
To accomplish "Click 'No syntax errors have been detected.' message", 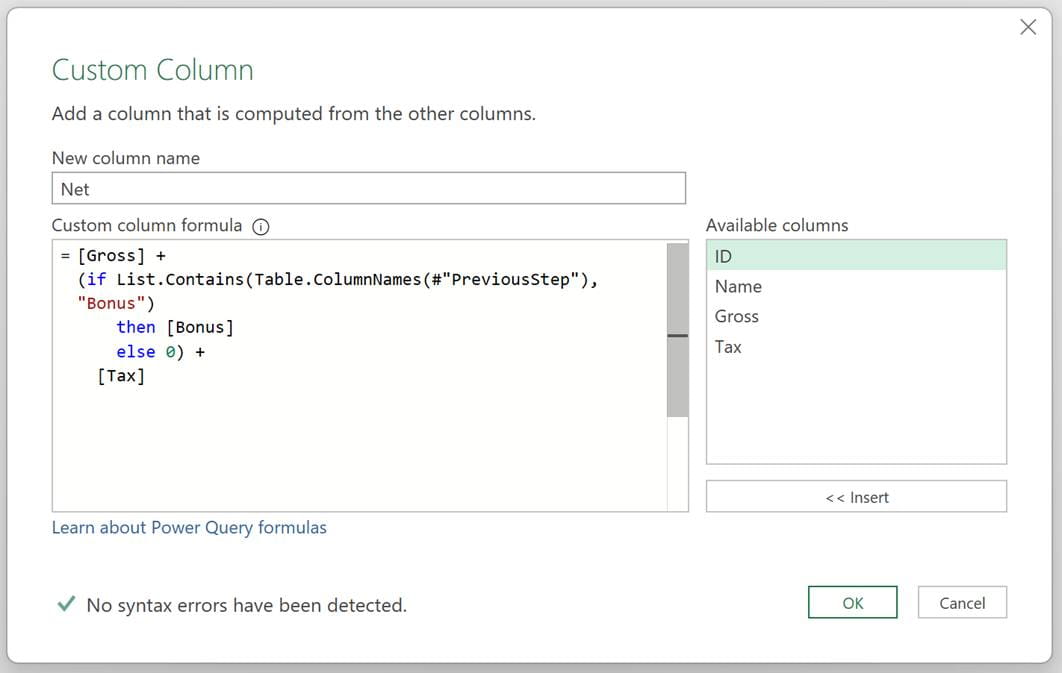I will point(247,605).
